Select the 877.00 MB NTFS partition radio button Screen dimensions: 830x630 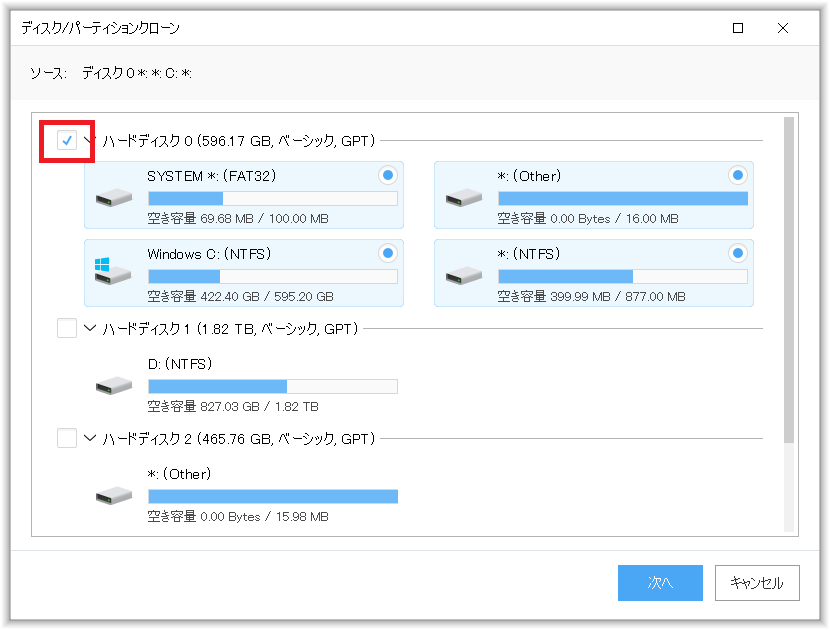pos(737,253)
